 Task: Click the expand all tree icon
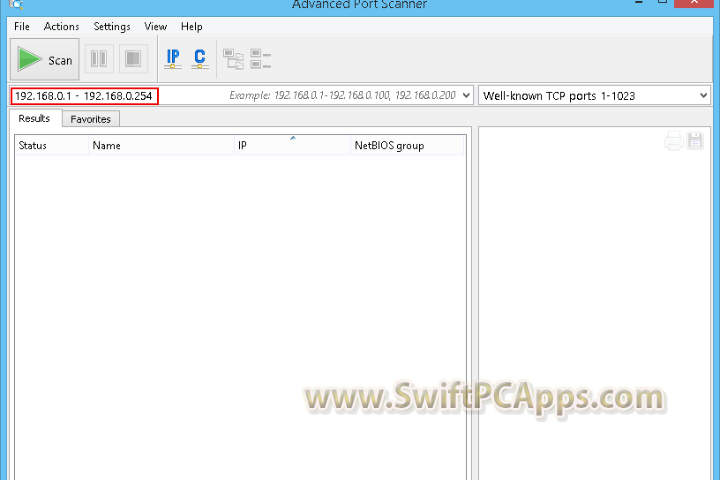[x=233, y=59]
